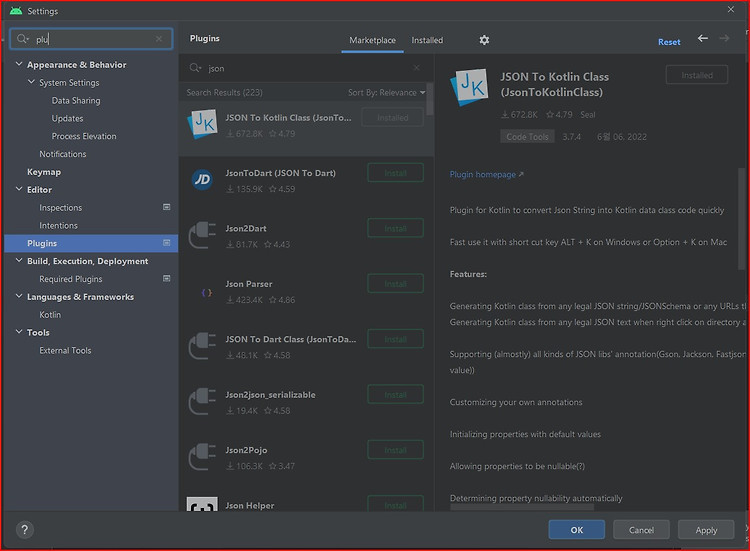
Task: Select Plugins in the settings tree
Action: click(91, 243)
